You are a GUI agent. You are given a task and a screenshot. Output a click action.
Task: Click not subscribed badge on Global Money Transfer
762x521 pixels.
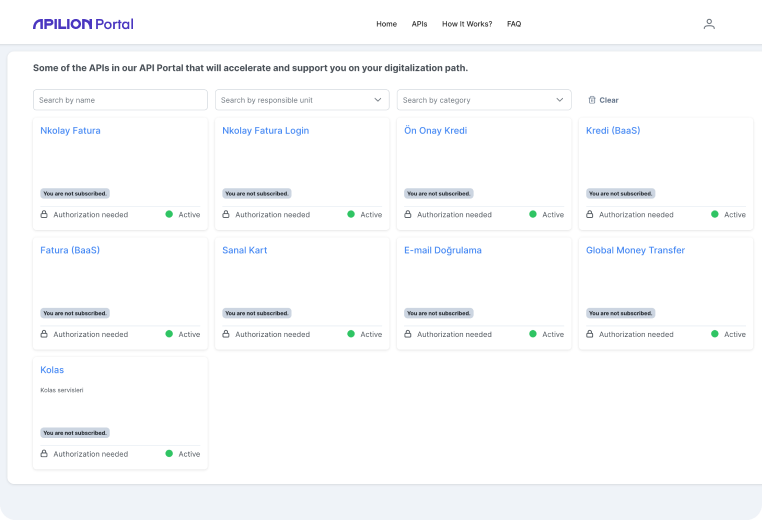(621, 313)
